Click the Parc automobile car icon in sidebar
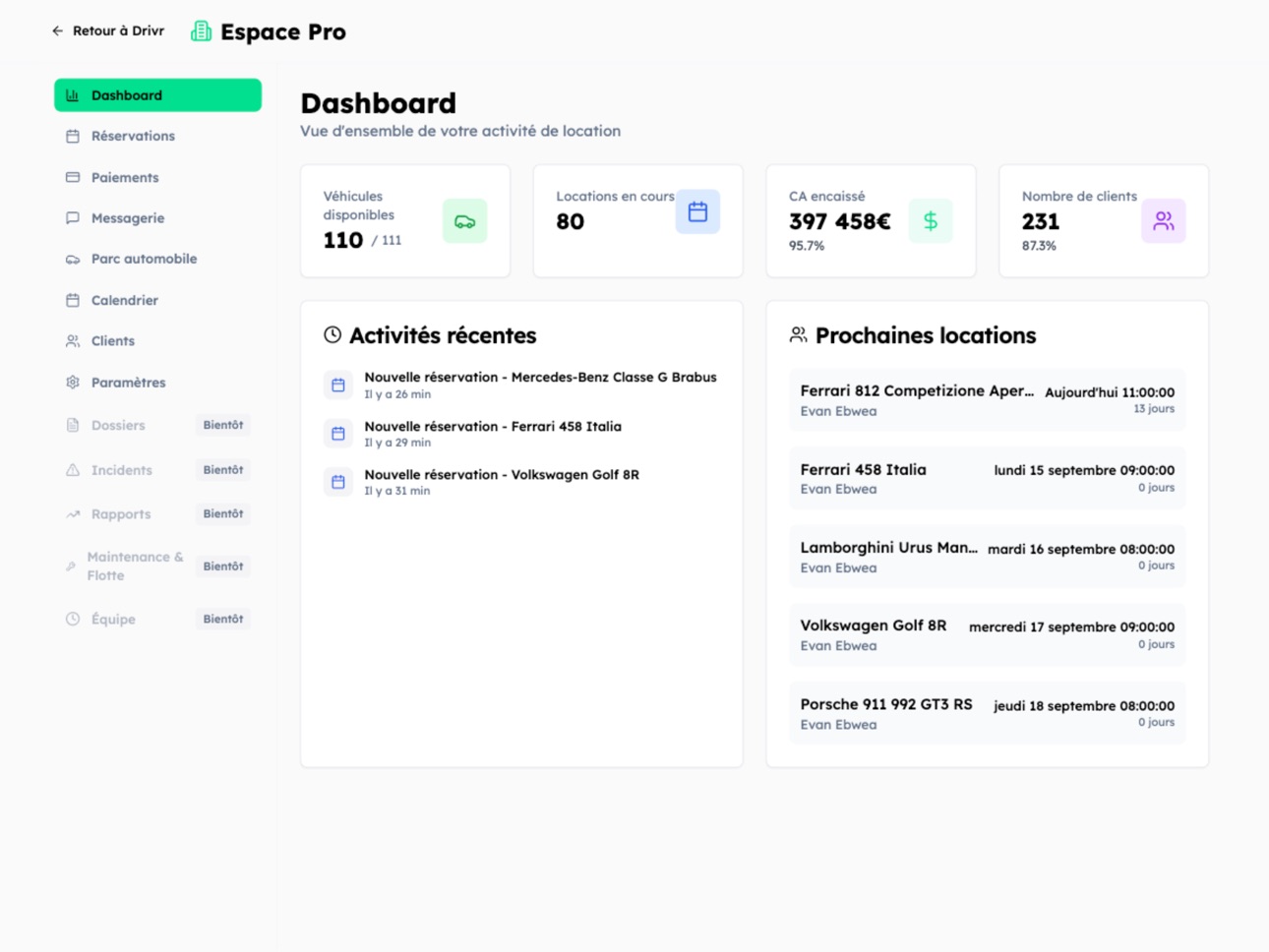Viewport: 1269px width, 952px height. [73, 260]
